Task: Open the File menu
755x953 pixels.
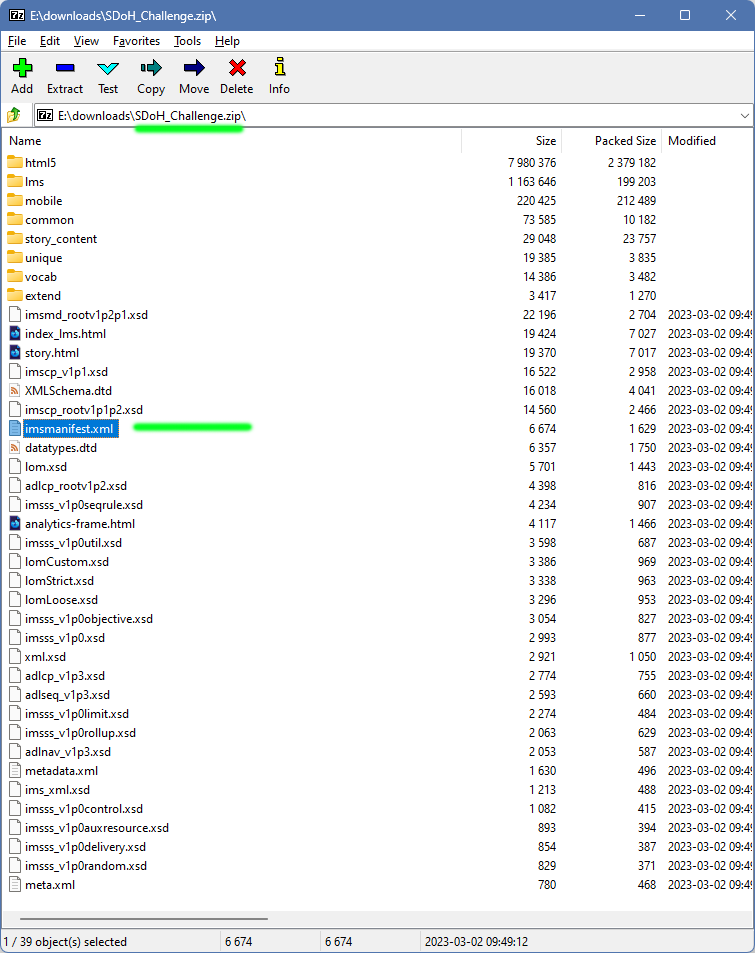Action: tap(17, 41)
